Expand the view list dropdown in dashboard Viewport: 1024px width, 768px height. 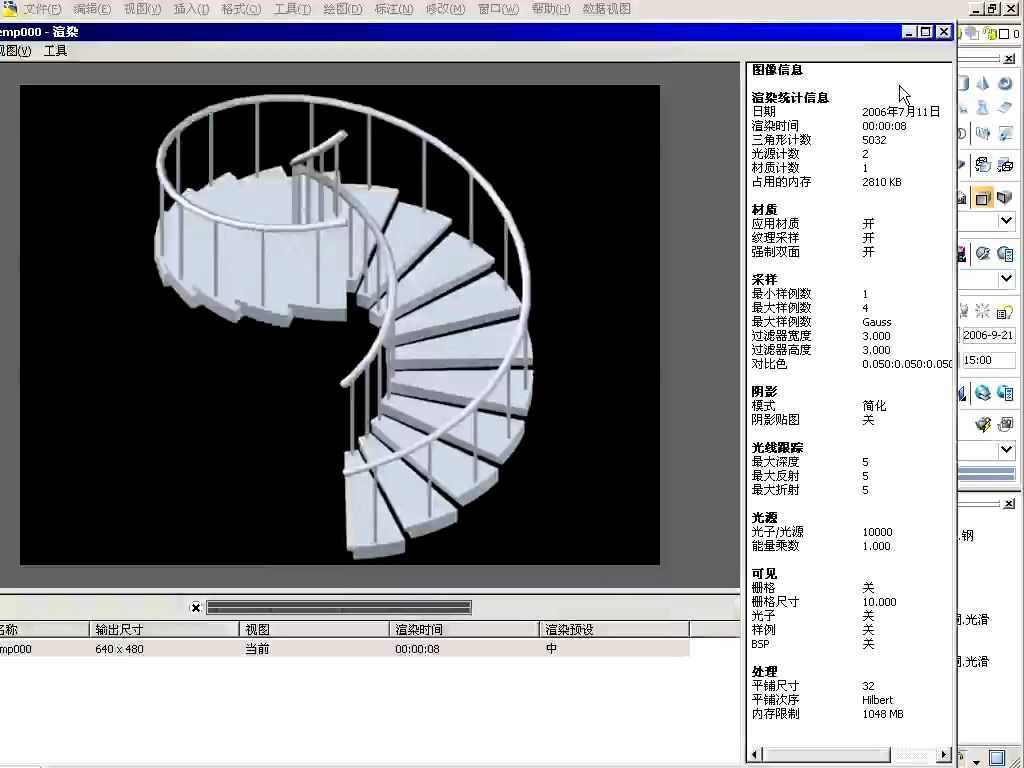tap(1006, 221)
